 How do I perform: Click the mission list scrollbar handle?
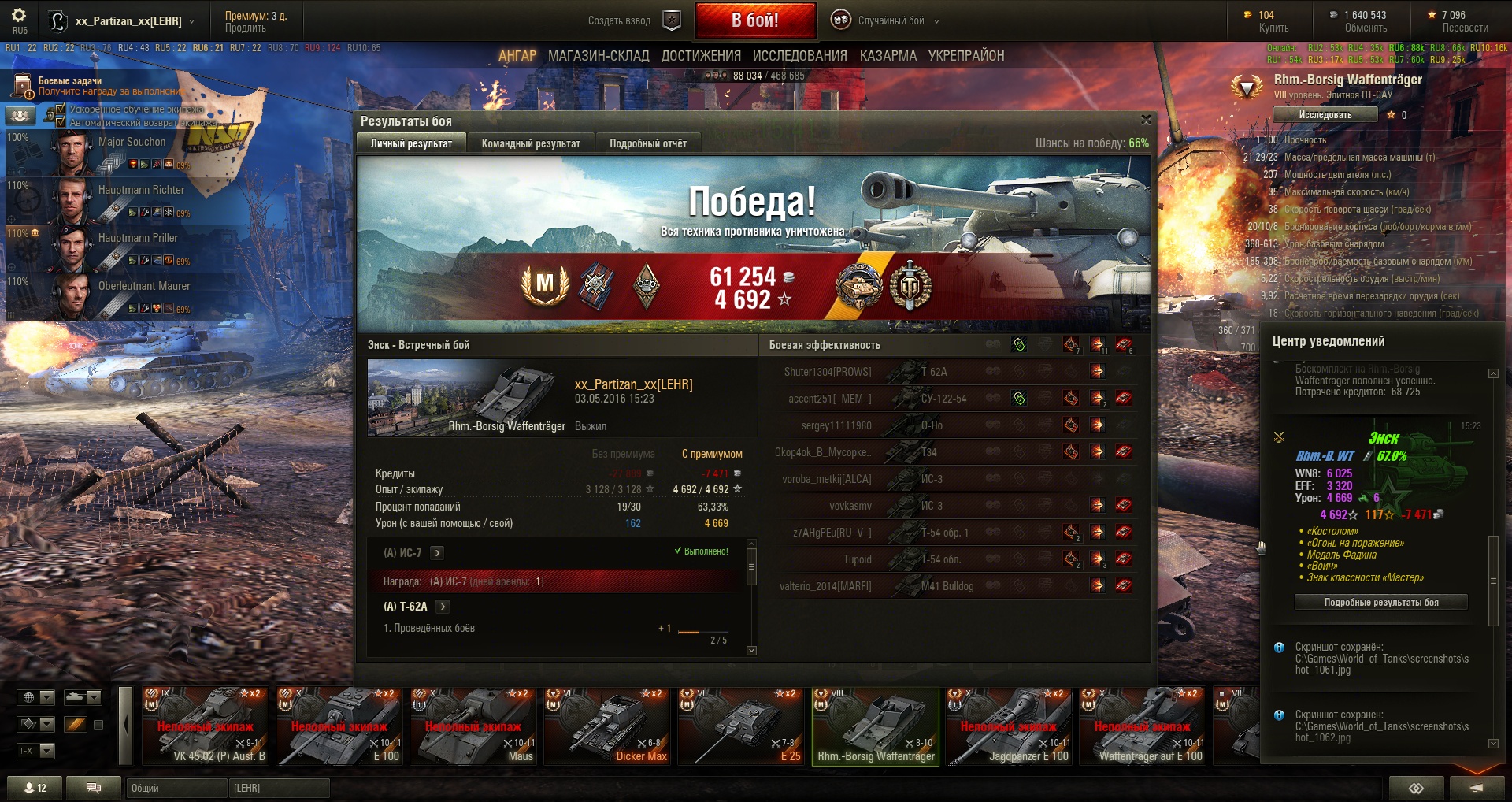point(751,567)
